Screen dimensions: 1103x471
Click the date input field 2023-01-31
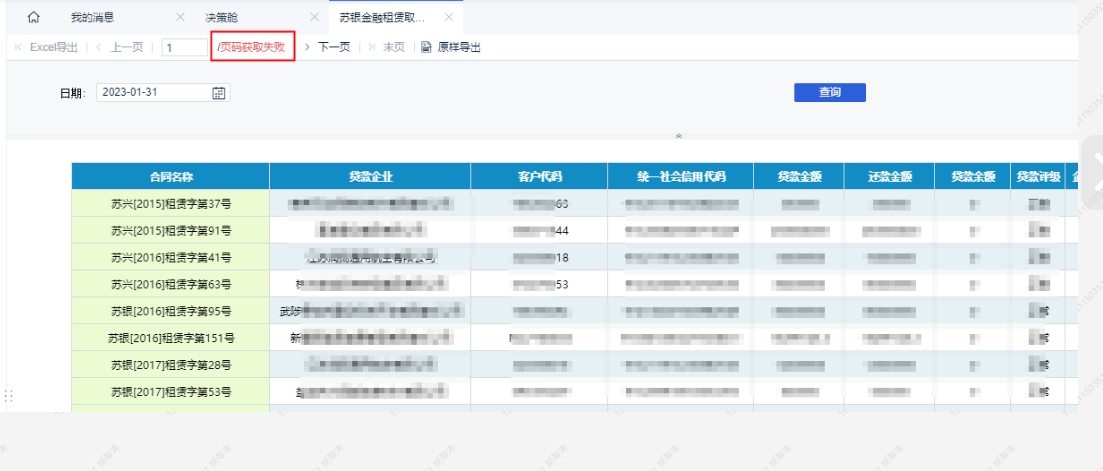coord(163,93)
